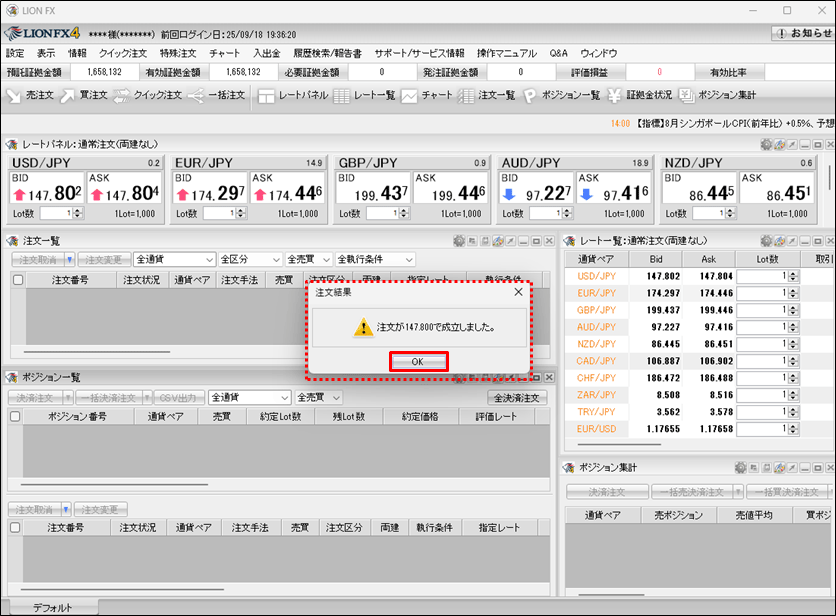Image resolution: width=836 pixels, height=616 pixels.
Task: Expand the 全執行条件 dropdown
Action: tap(375, 259)
